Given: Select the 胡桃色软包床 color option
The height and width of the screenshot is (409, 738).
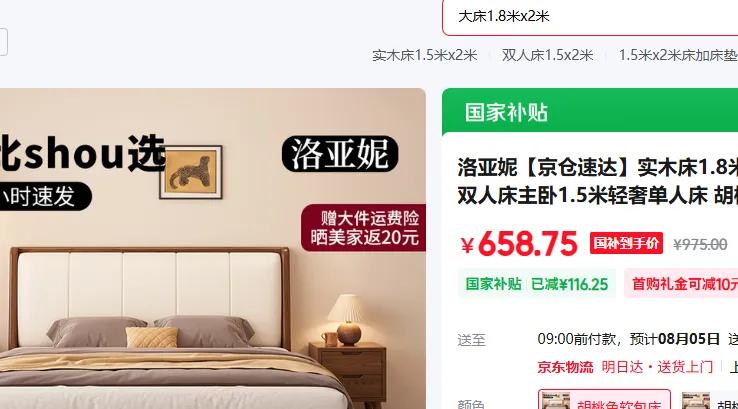Looking at the screenshot, I should [605, 400].
